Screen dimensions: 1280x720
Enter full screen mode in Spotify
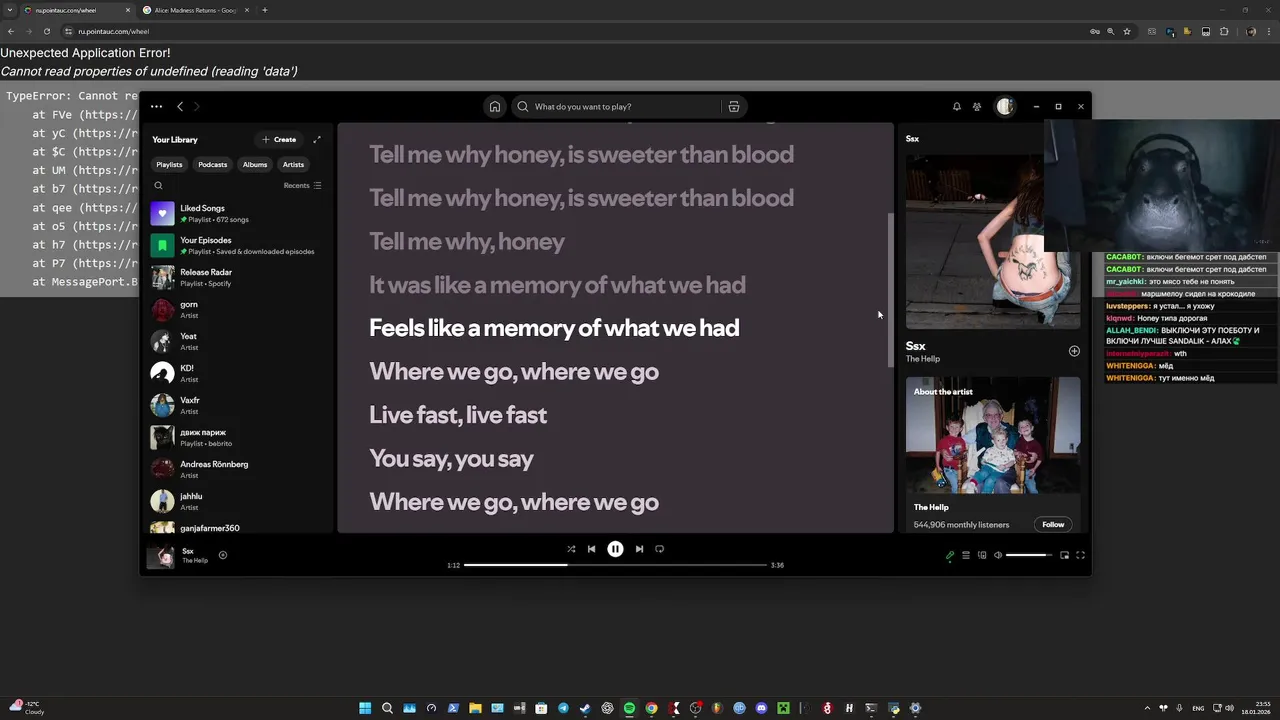(x=1080, y=555)
